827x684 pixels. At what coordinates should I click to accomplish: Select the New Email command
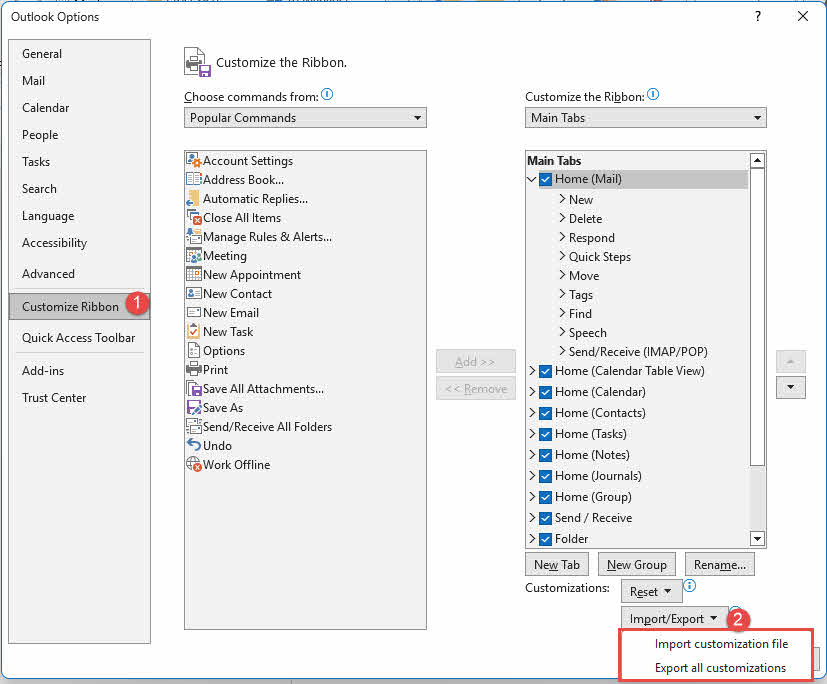click(x=231, y=312)
